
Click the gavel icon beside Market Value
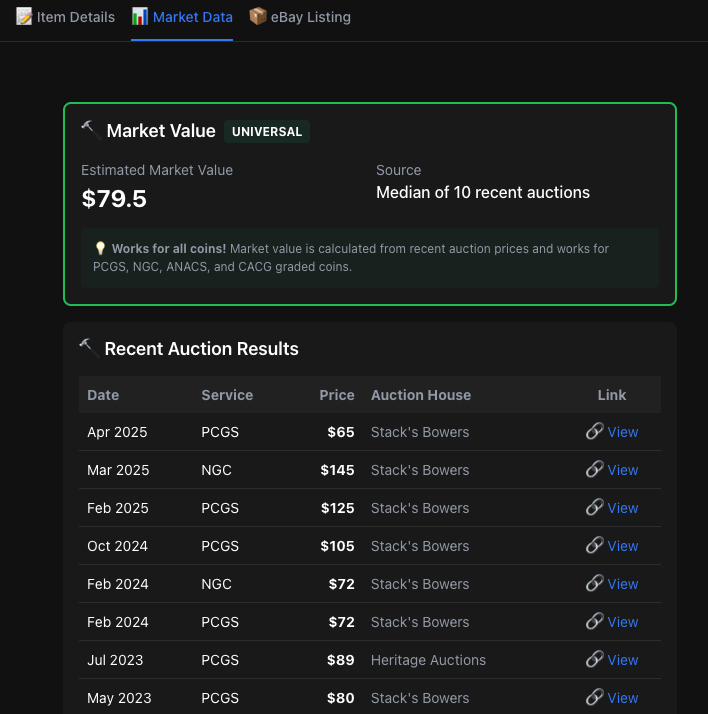[x=91, y=130]
